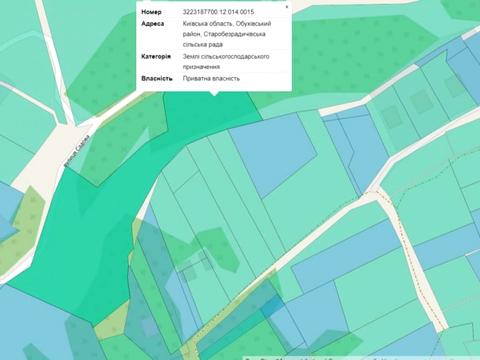Image resolution: width=480 pixels, height=360 pixels.
Task: Close the parcel info popup
Action: (287, 6)
